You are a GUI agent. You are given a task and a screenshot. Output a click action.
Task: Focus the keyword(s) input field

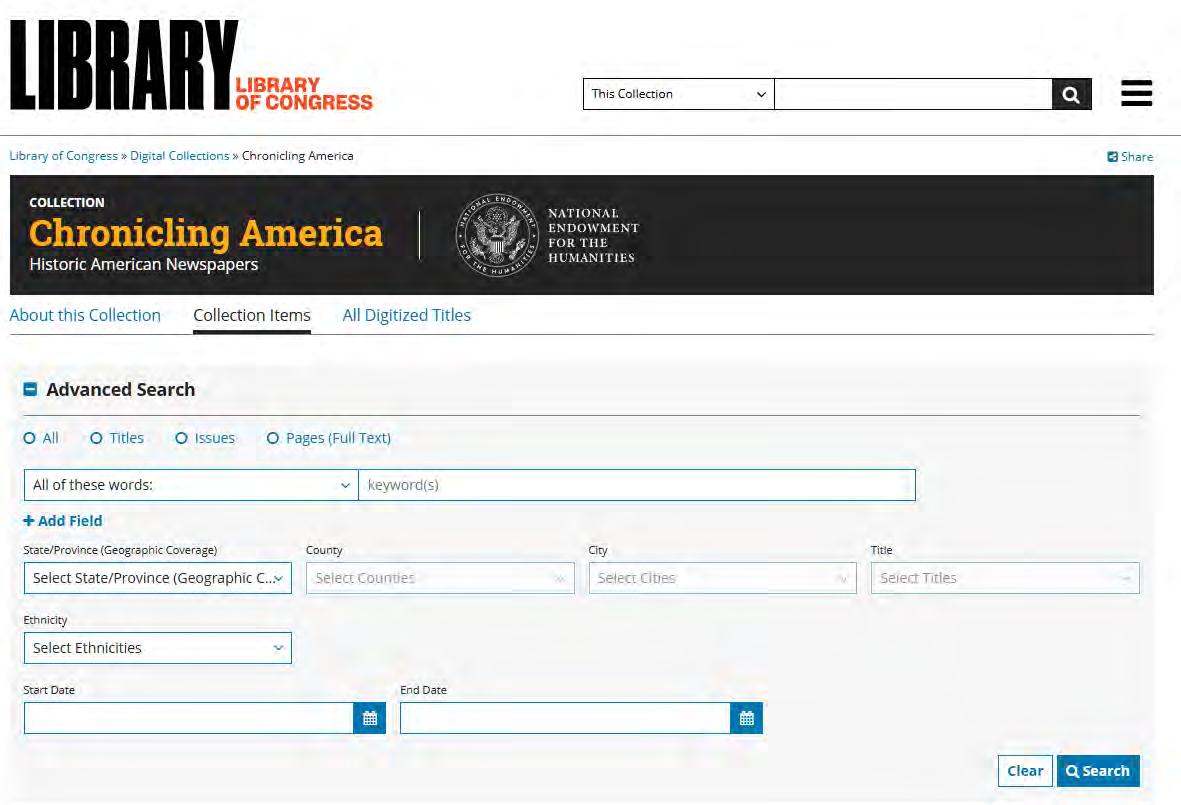[637, 485]
